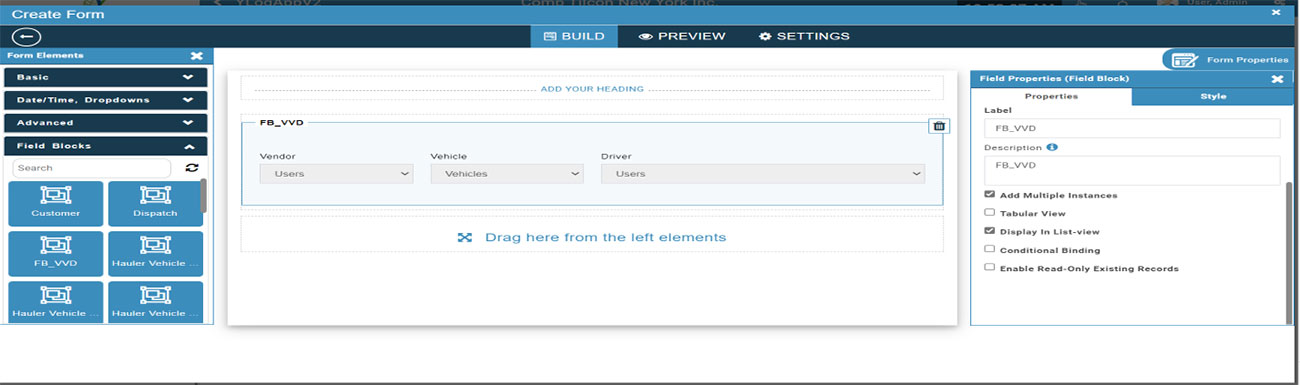1300x385 pixels.
Task: Click the back arrow button
Action: [25, 36]
